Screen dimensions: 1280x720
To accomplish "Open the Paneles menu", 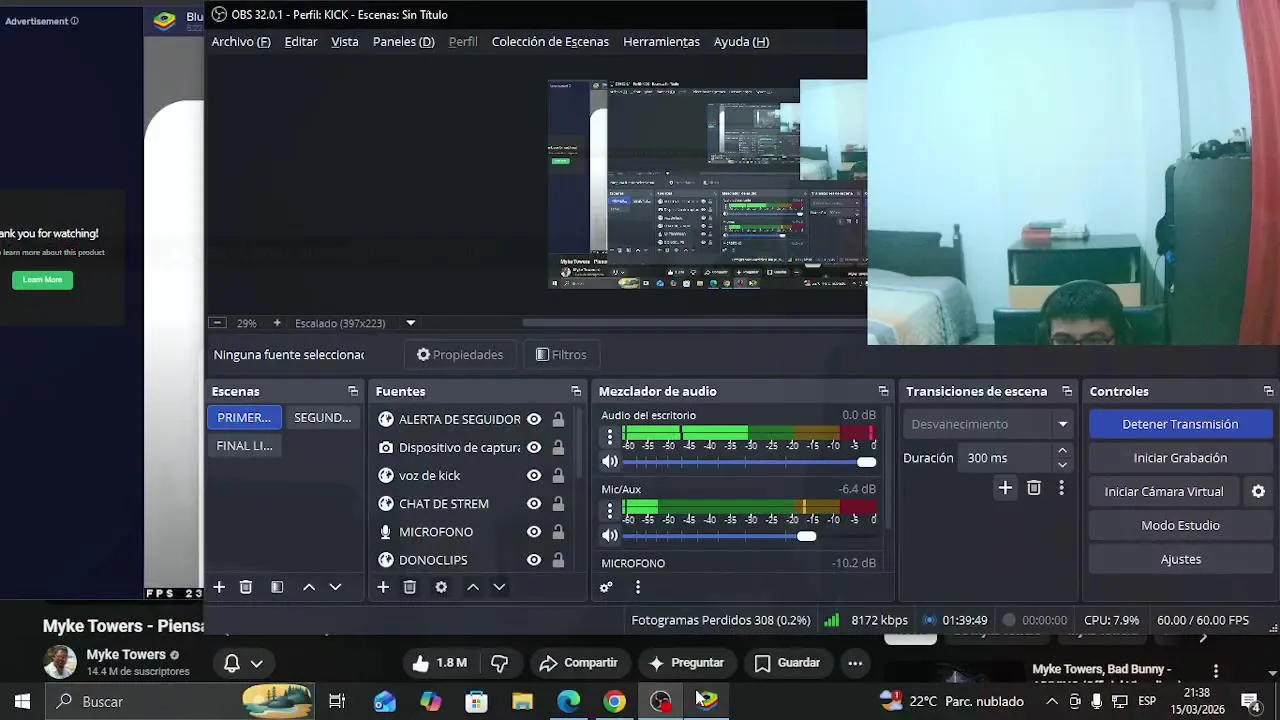I will point(404,41).
